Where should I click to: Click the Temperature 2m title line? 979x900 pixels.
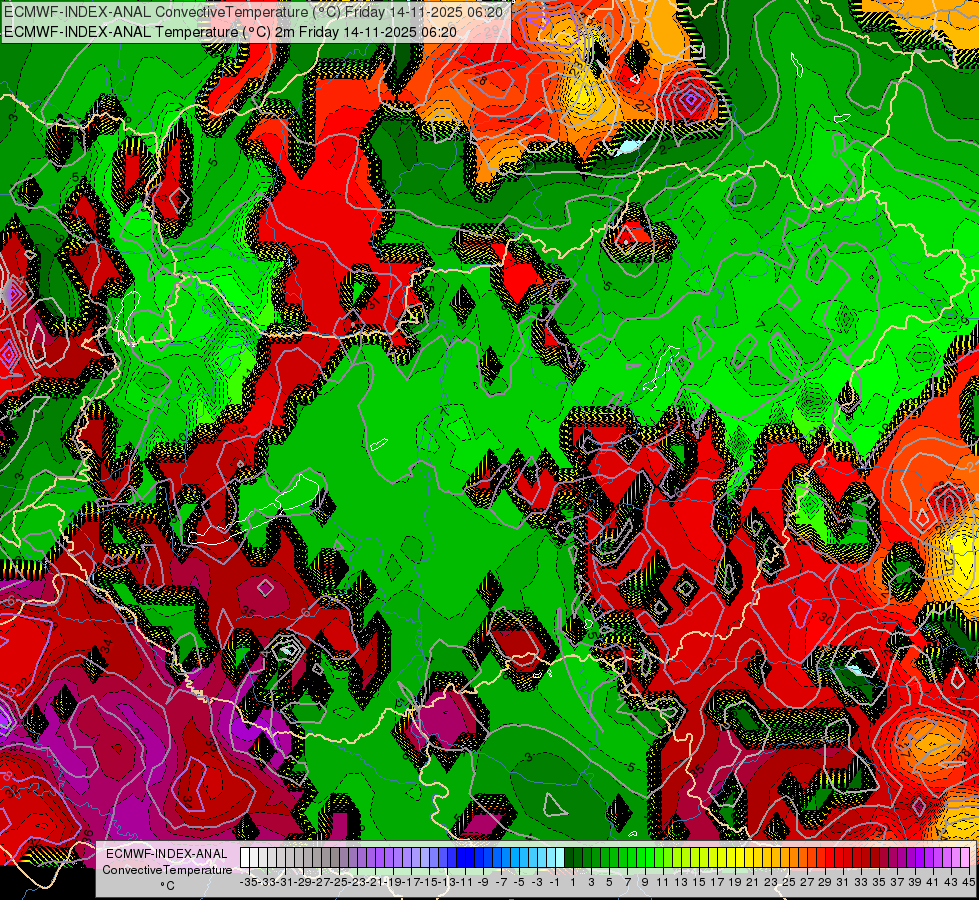230,32
